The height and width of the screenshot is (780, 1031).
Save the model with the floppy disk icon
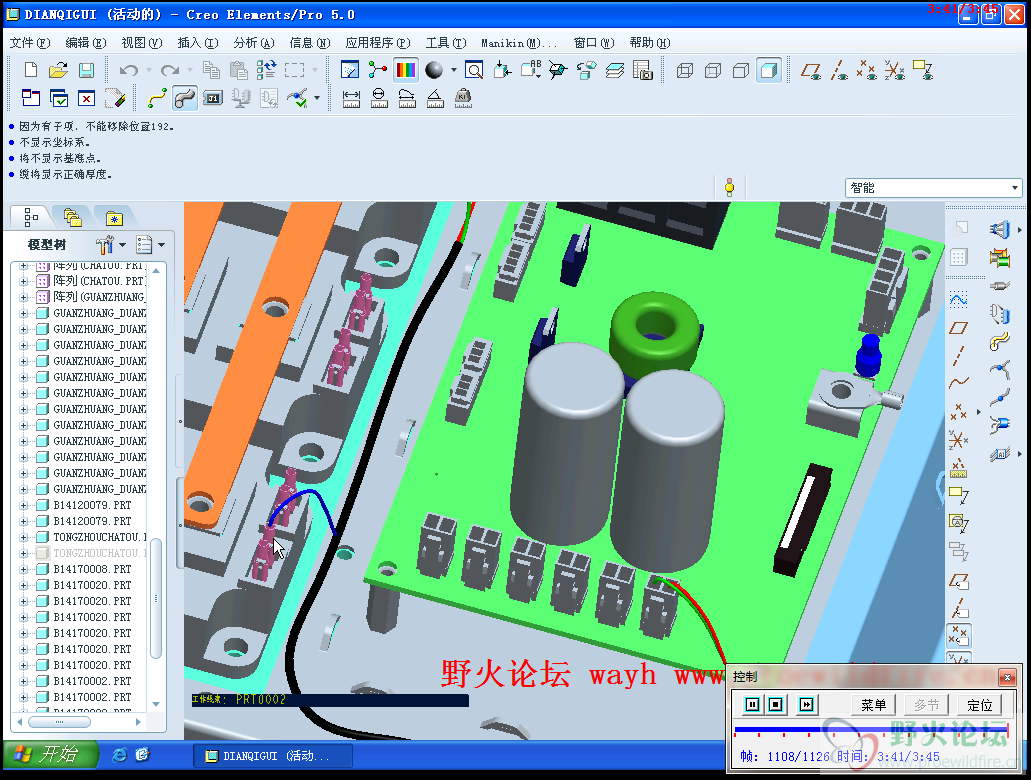point(86,70)
